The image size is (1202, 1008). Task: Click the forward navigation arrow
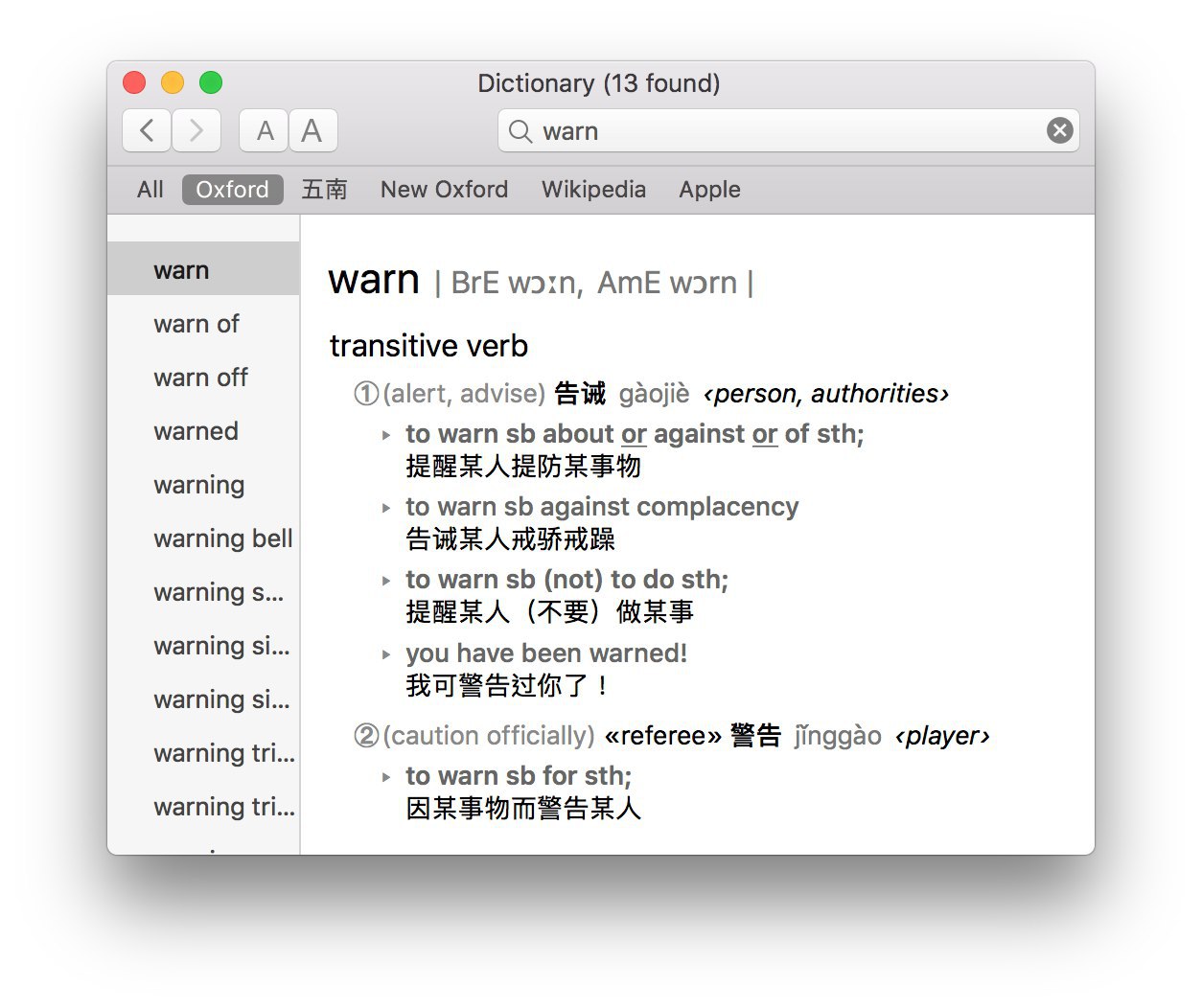tap(196, 130)
